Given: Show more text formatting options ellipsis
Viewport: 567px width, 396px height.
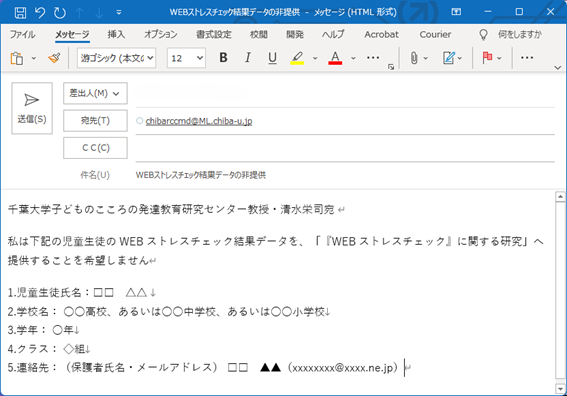Looking at the screenshot, I should (x=373, y=58).
